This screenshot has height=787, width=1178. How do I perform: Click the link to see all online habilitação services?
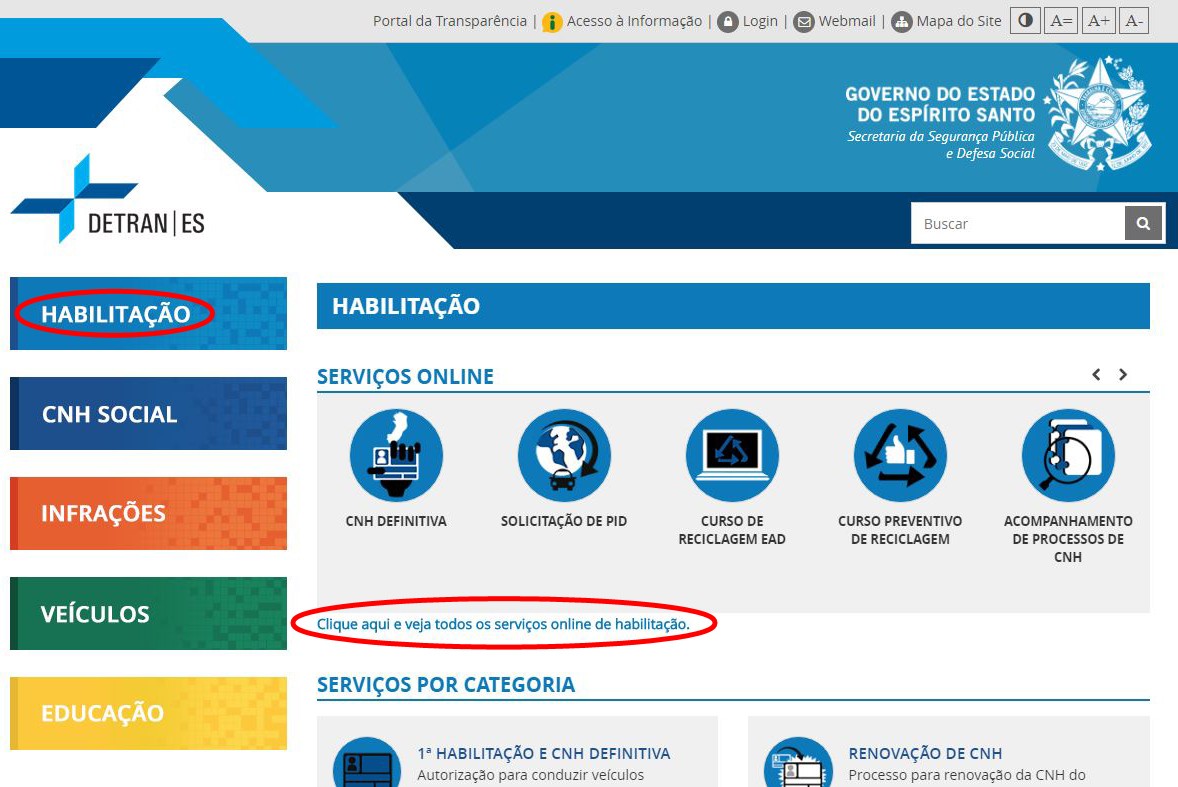(x=503, y=624)
